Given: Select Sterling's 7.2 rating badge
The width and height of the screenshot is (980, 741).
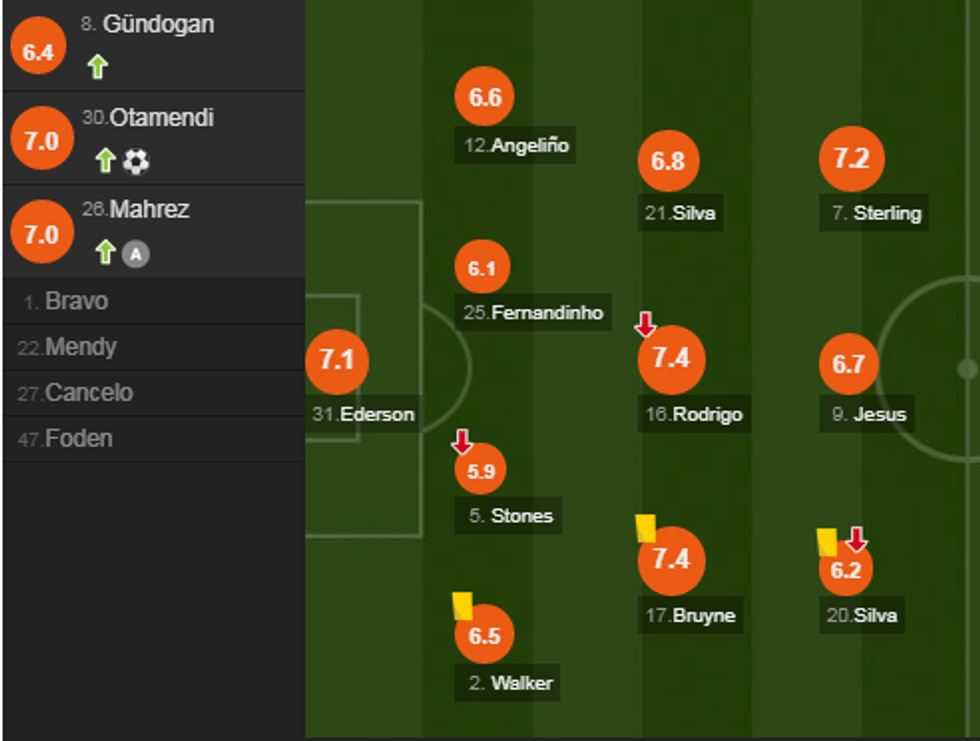Looking at the screenshot, I should click(851, 158).
